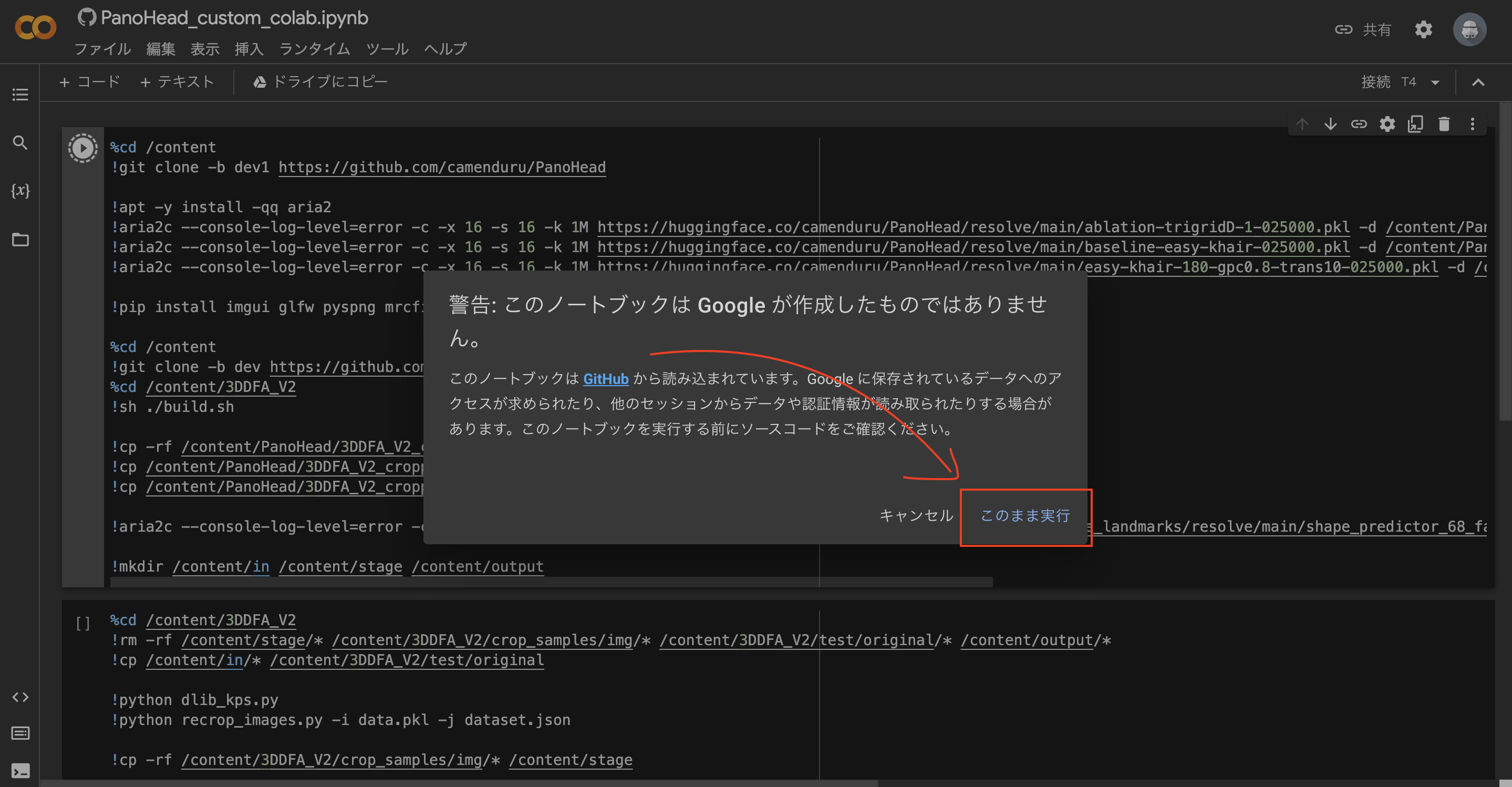Open notebook settings gear in header

pyautogui.click(x=1423, y=29)
